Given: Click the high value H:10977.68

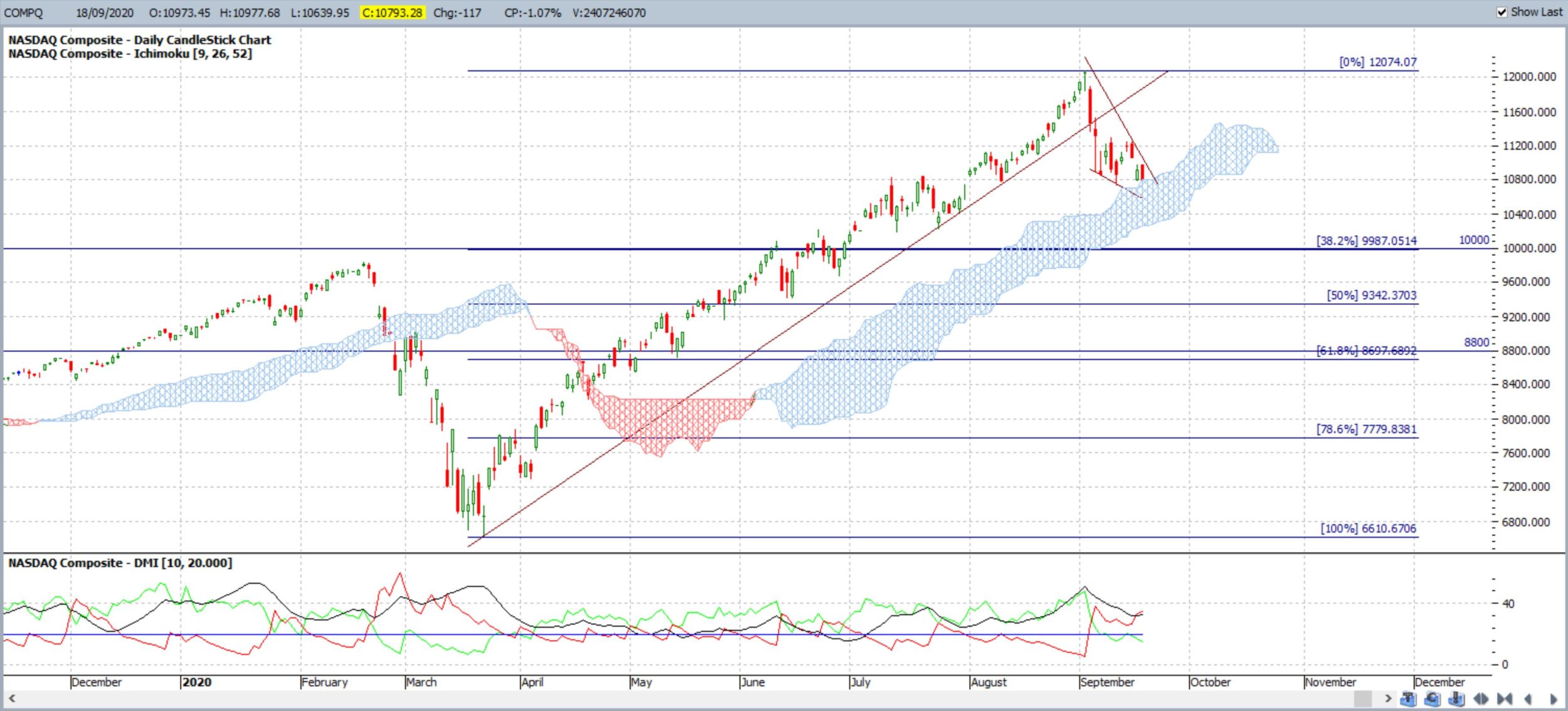Looking at the screenshot, I should click(x=250, y=13).
